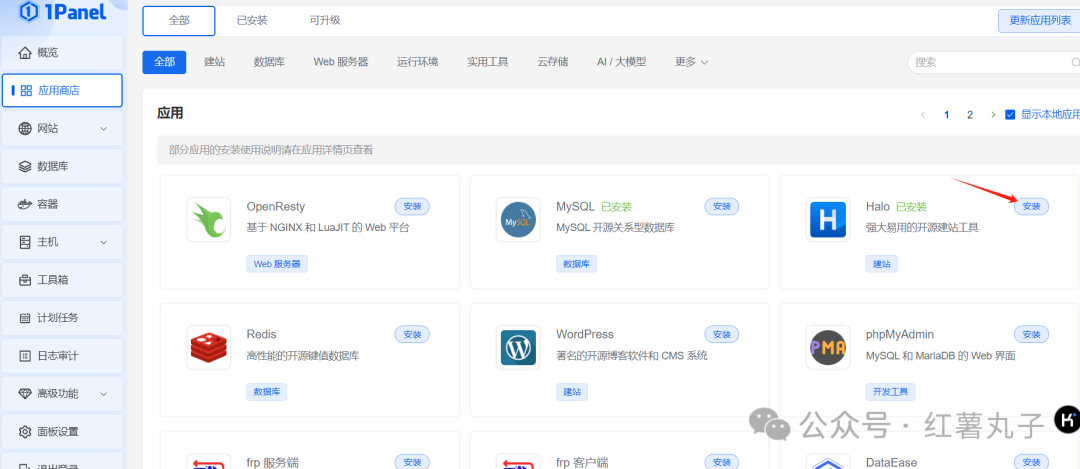Click the 网站 globe icon
1080x469 pixels.
click(25, 128)
